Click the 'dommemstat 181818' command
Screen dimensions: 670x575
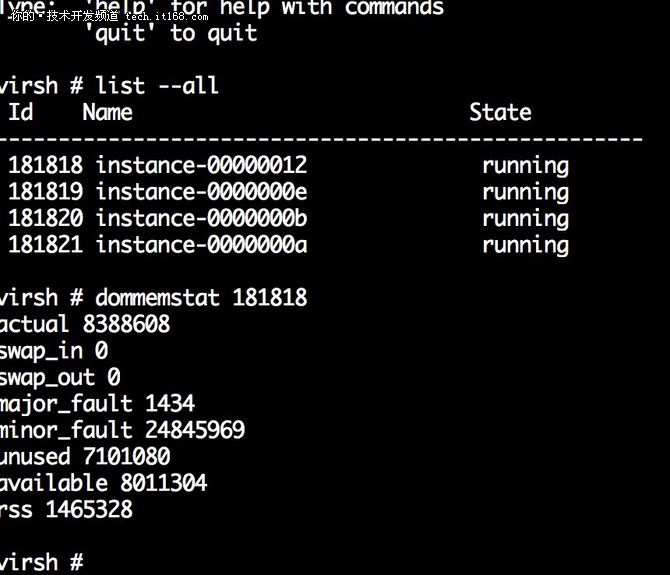pyautogui.click(x=201, y=297)
